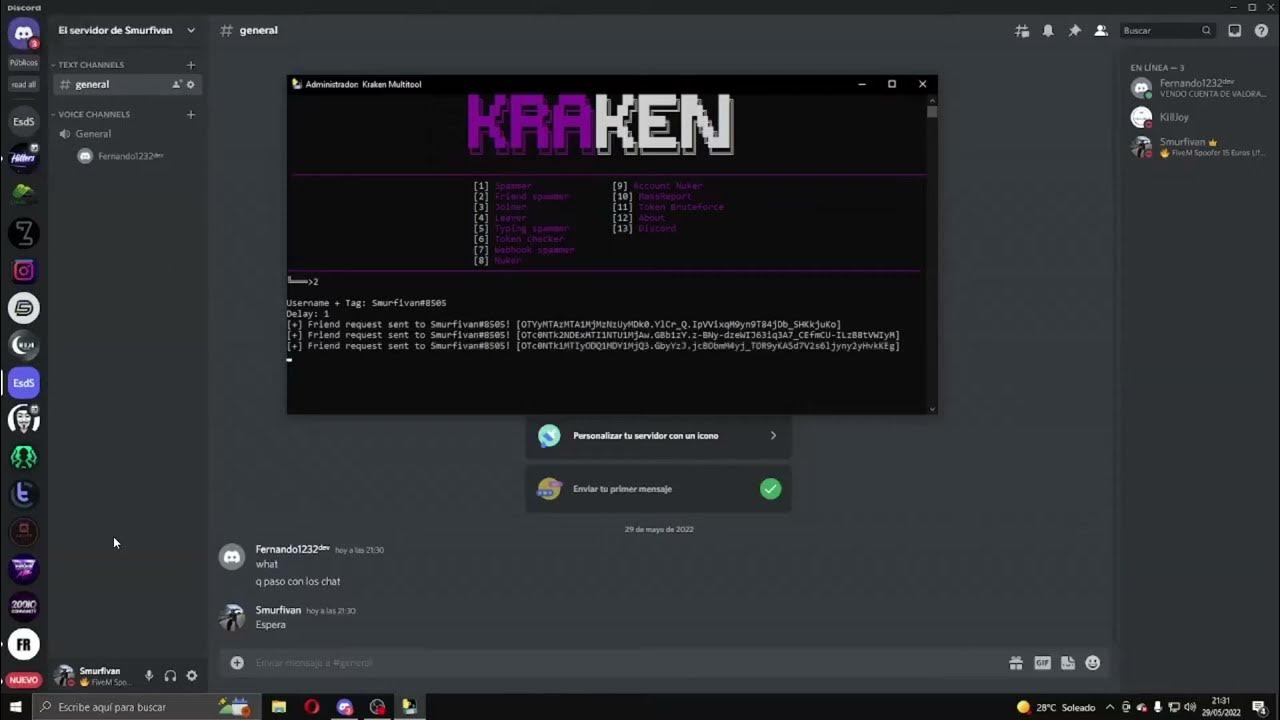The image size is (1280, 720).
Task: Open threads icon in channel header
Action: click(1022, 31)
